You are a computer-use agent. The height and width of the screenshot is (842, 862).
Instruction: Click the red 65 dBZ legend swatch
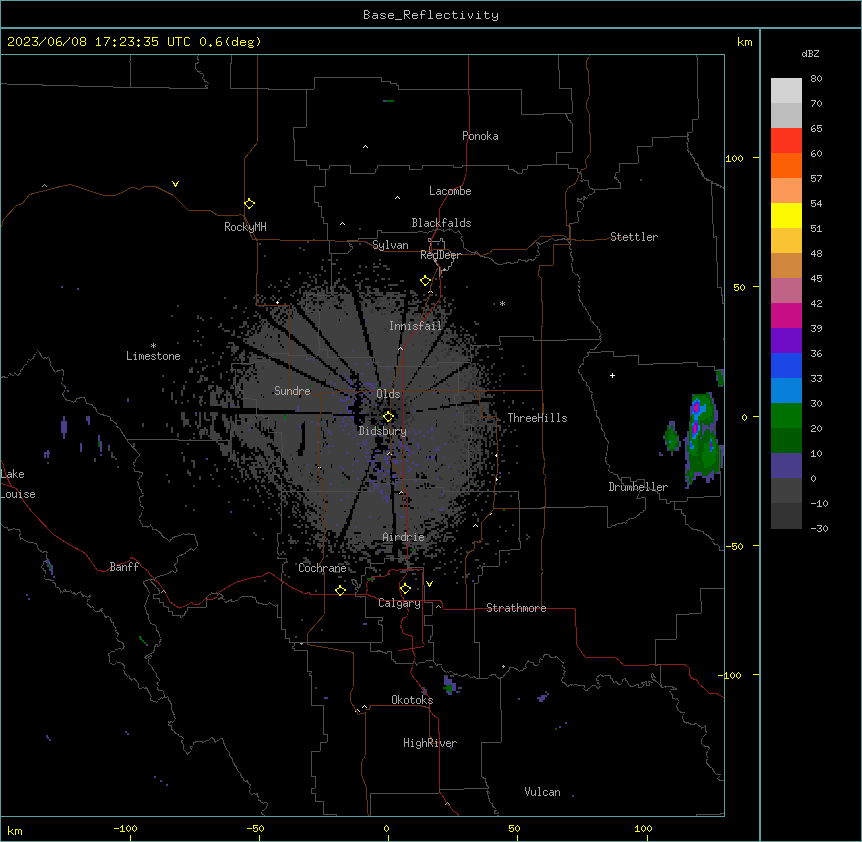click(x=786, y=140)
